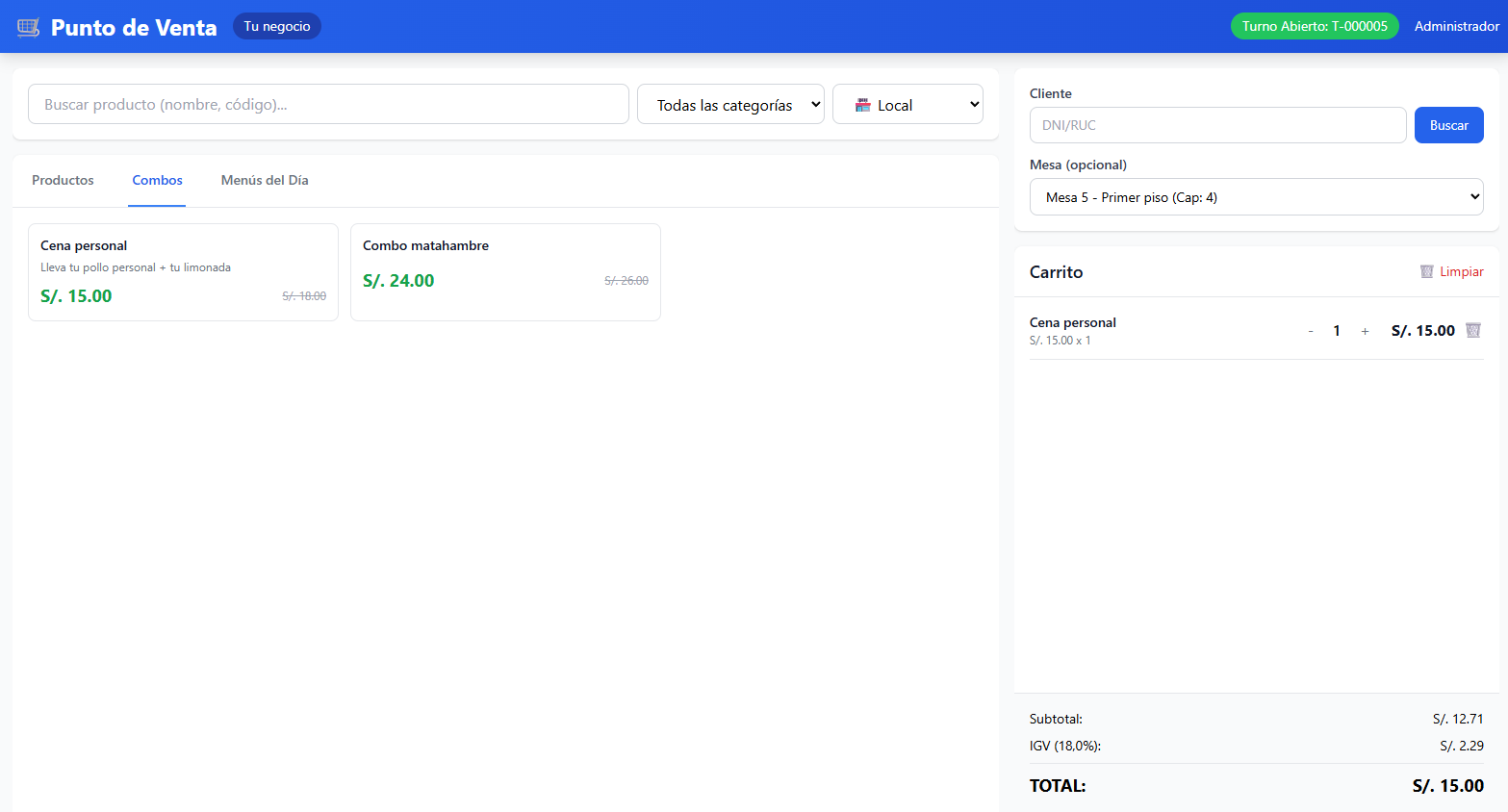Image resolution: width=1508 pixels, height=812 pixels.
Task: Click the S/. 15.00 x 1 cart detail
Action: coord(1061,341)
